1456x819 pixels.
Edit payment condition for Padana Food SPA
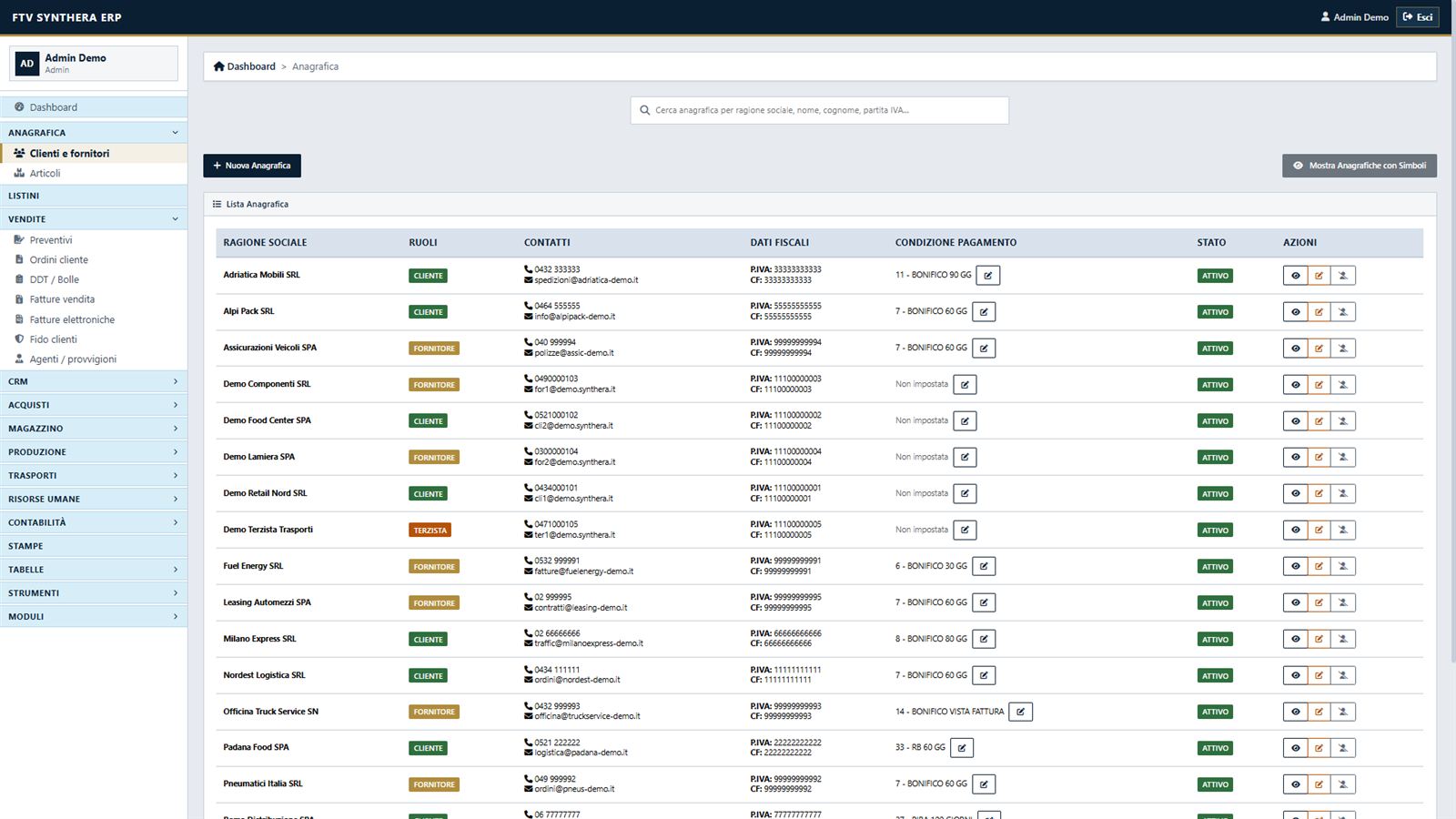click(962, 748)
